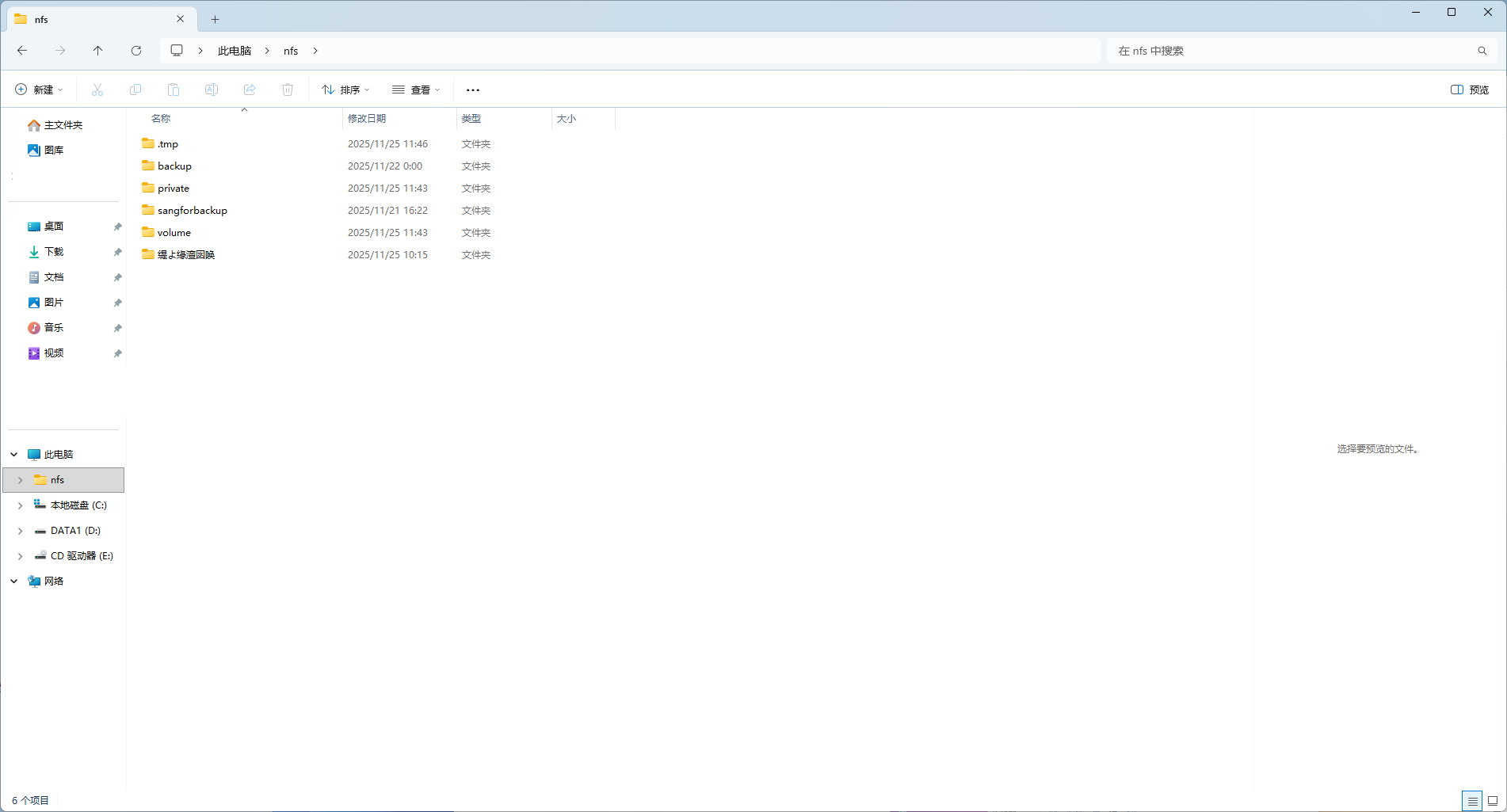Sort by the 类型 column header

pos(471,119)
